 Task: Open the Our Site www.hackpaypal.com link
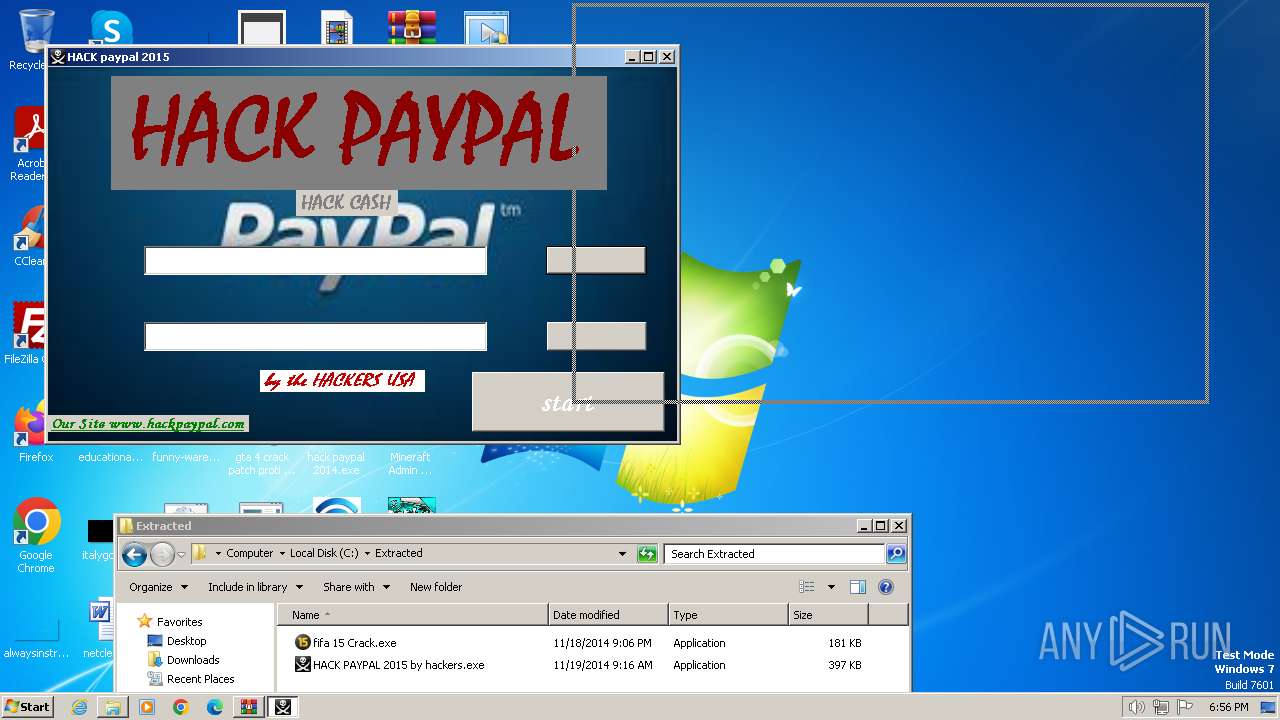coord(148,424)
